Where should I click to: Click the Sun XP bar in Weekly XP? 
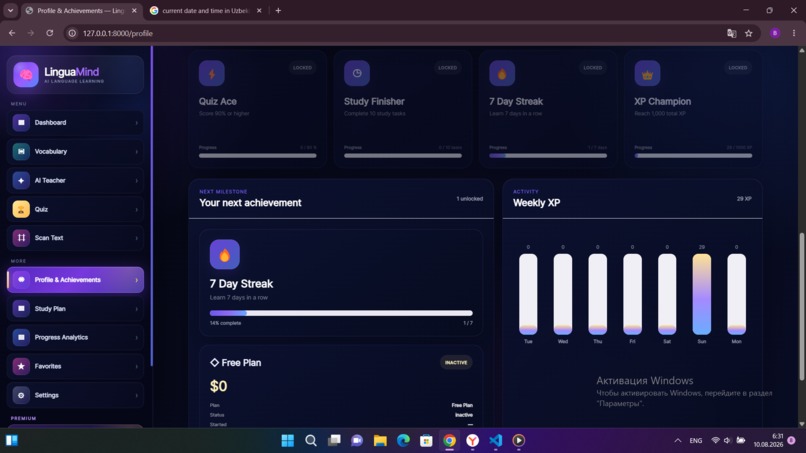coord(702,294)
